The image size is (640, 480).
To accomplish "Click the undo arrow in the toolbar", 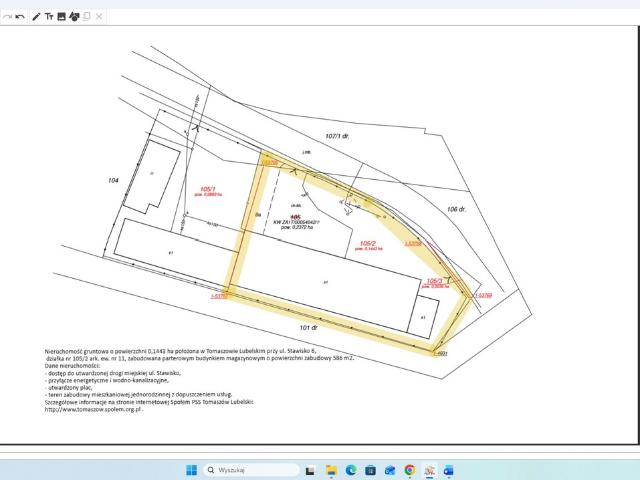I will [20, 17].
